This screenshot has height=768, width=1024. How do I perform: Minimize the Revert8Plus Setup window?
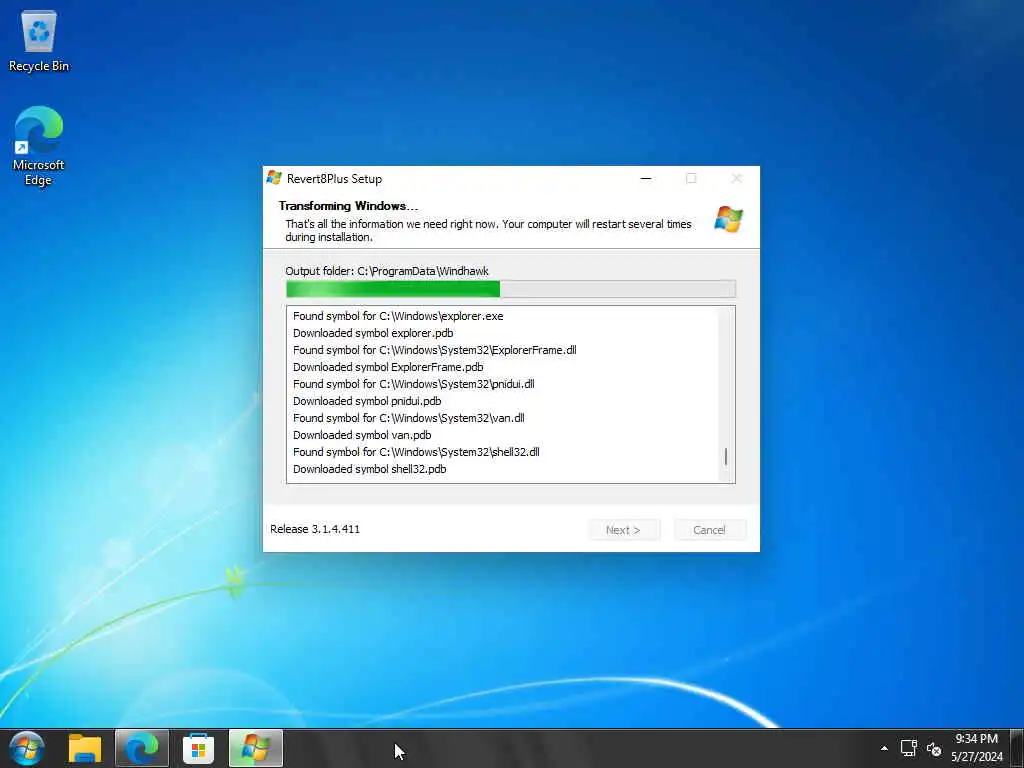tap(646, 178)
